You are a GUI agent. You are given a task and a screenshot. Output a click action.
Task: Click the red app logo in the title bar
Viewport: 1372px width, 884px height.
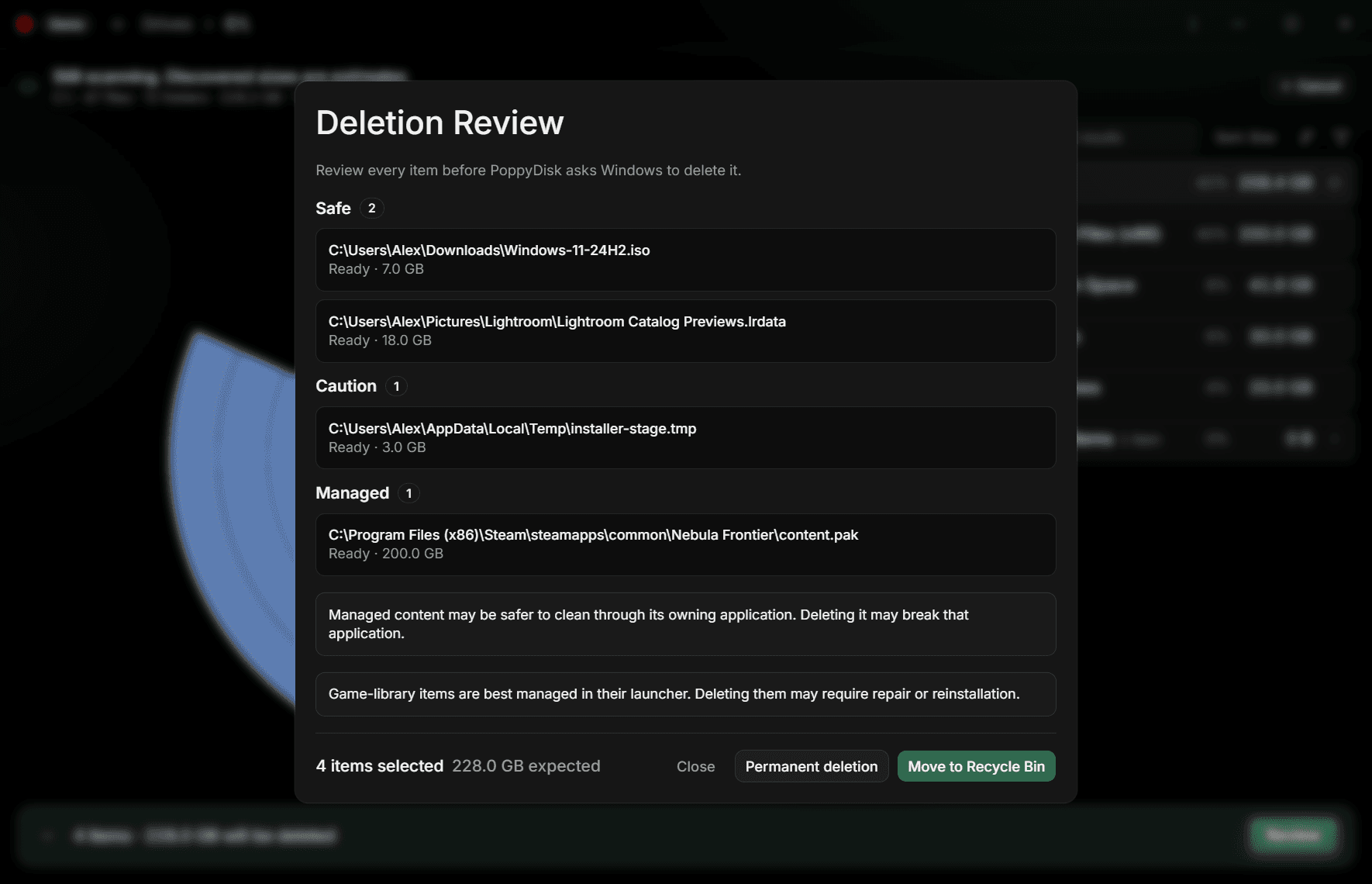(24, 24)
